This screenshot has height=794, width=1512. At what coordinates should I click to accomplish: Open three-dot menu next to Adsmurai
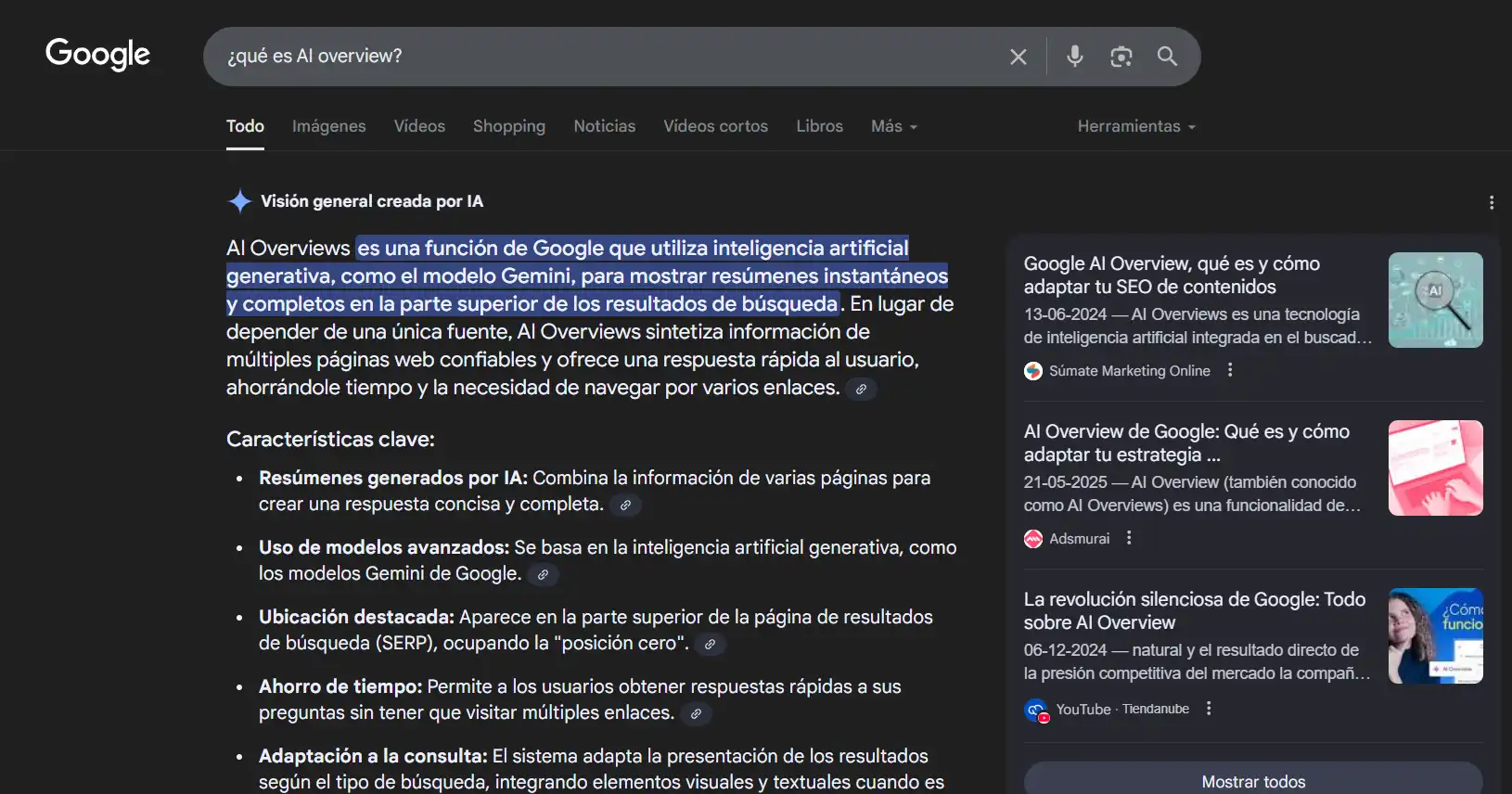(1129, 538)
